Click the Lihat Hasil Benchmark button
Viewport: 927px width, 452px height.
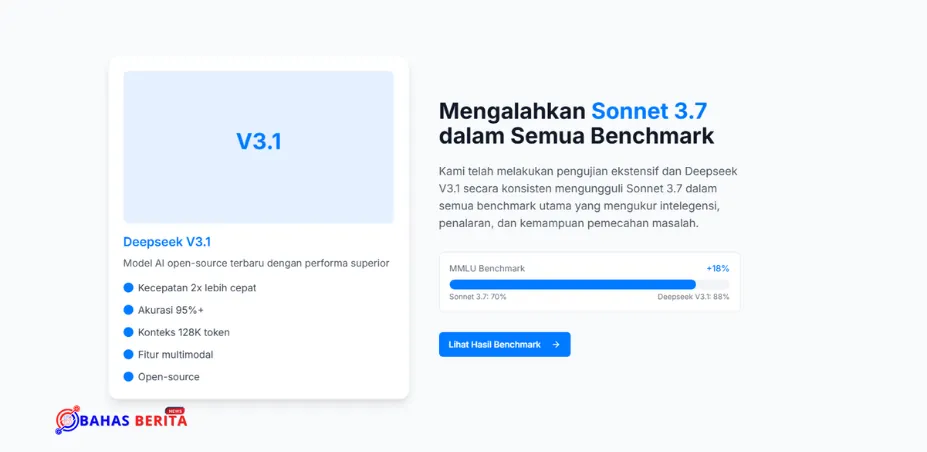[x=504, y=344]
